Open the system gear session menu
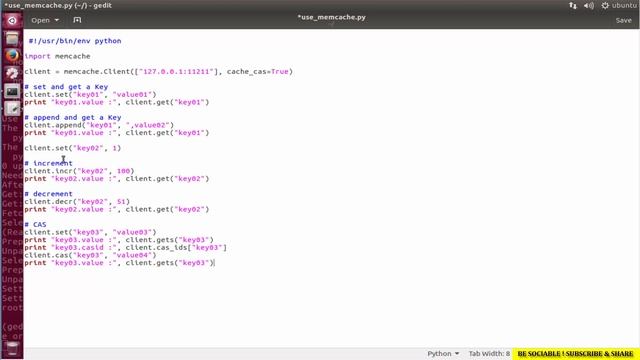640x360 pixels. 605,5
